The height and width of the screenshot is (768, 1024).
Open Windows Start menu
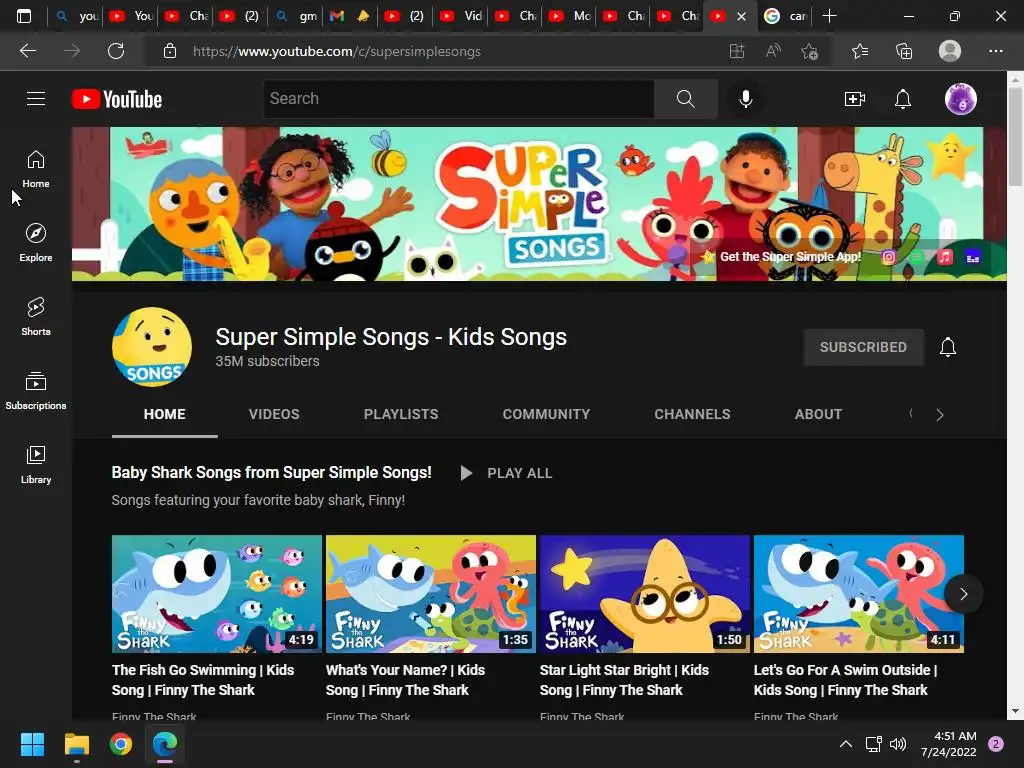click(x=32, y=744)
